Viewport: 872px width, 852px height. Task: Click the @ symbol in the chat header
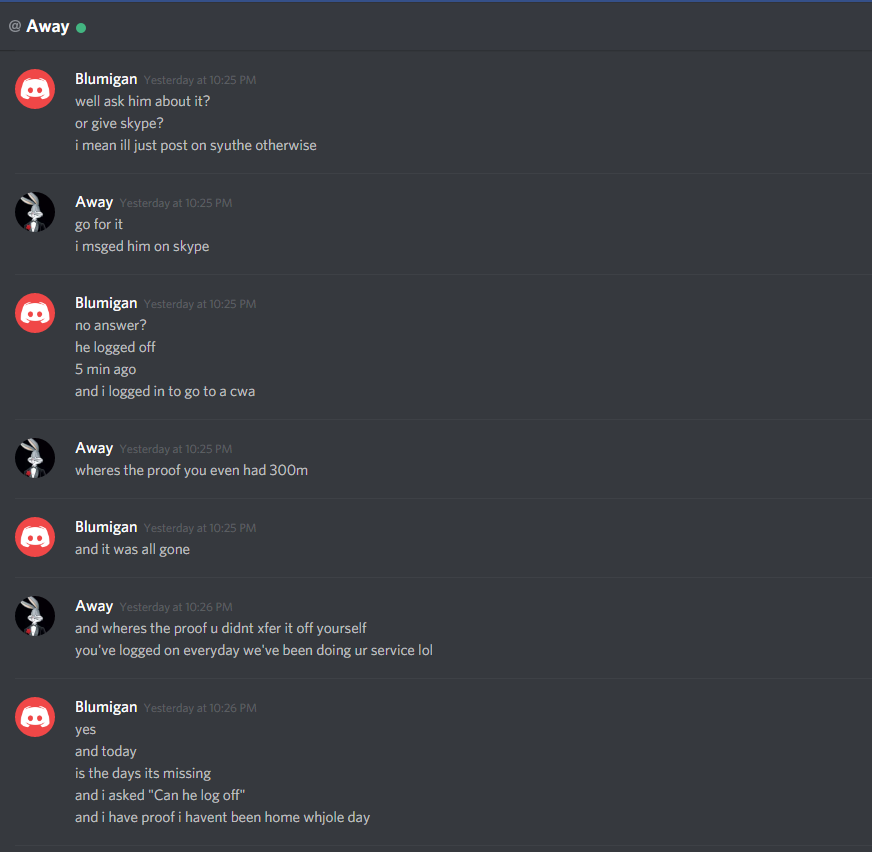pos(15,26)
